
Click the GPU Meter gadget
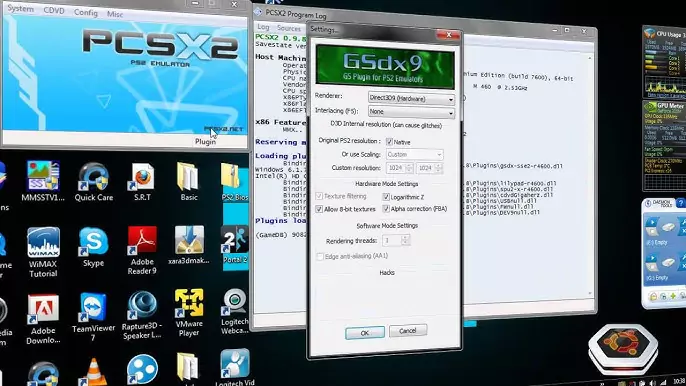tap(664, 146)
